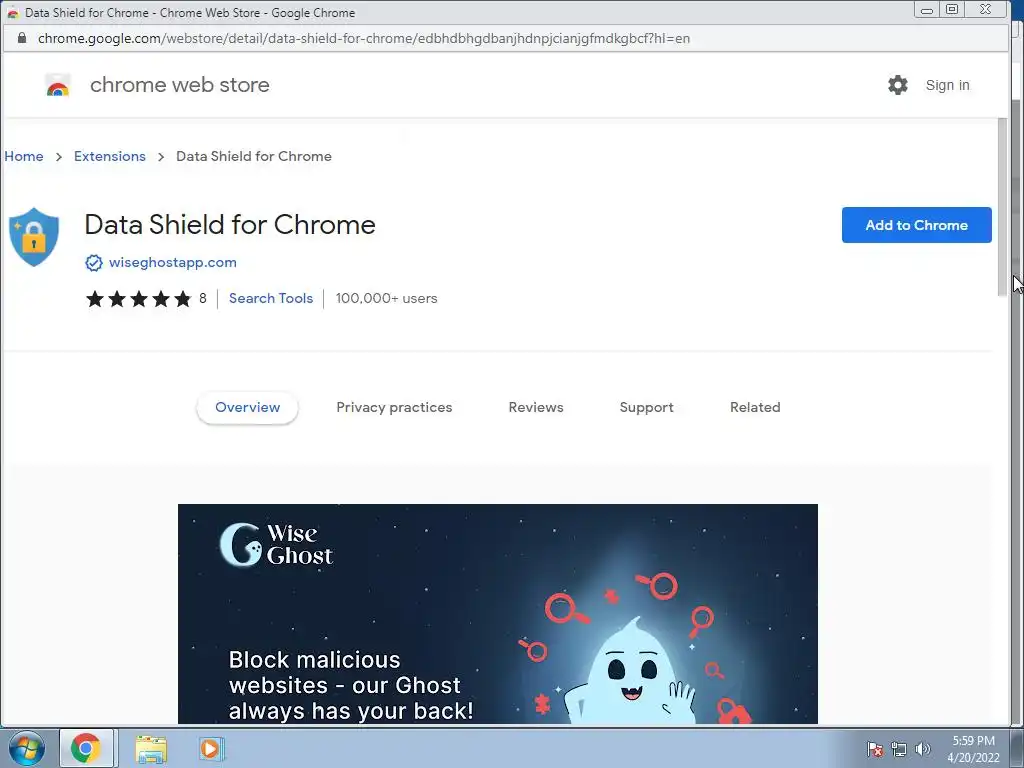Open the Search Tools category link
This screenshot has width=1024, height=768.
[271, 298]
